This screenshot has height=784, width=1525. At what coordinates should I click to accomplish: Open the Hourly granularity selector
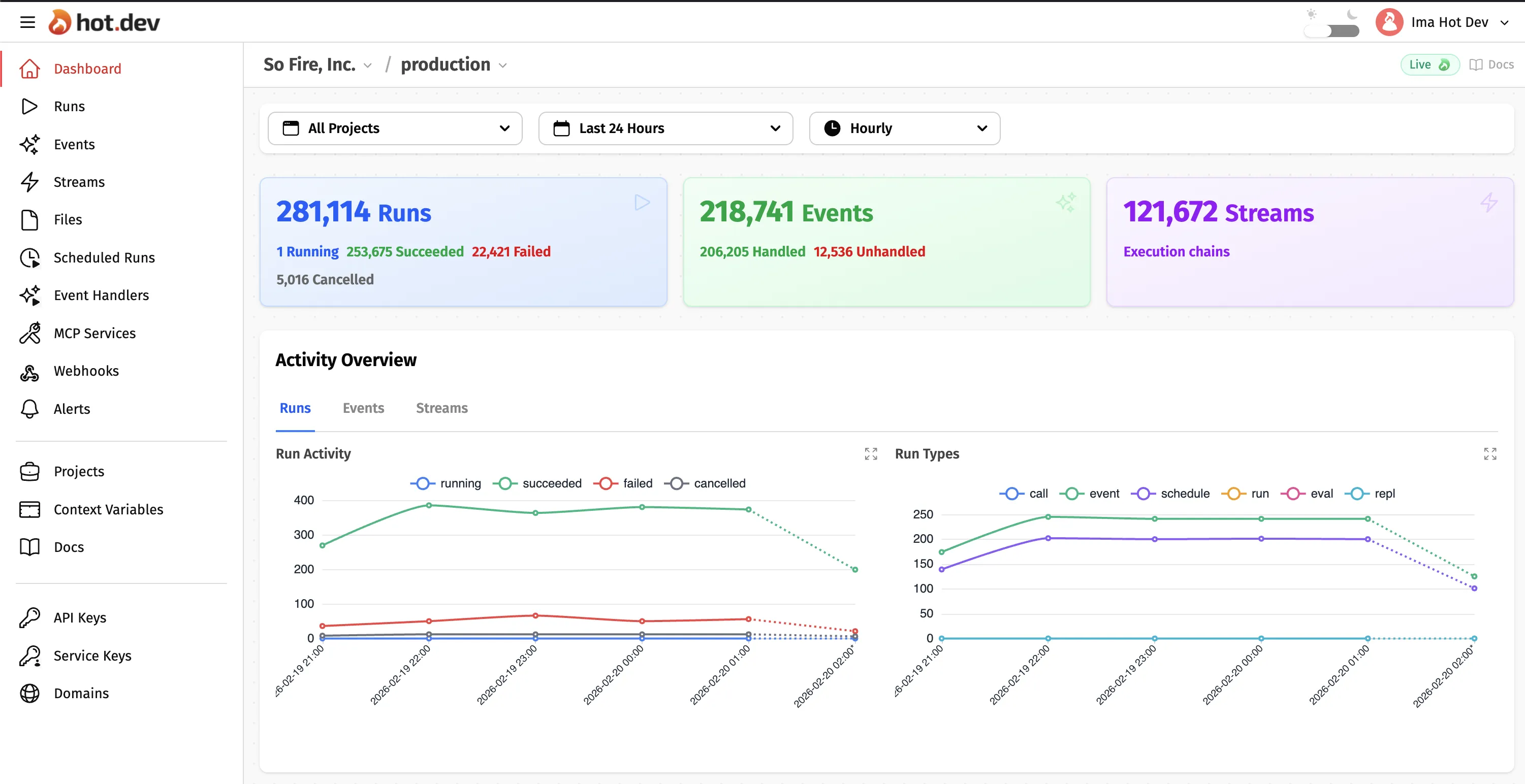pyautogui.click(x=904, y=128)
